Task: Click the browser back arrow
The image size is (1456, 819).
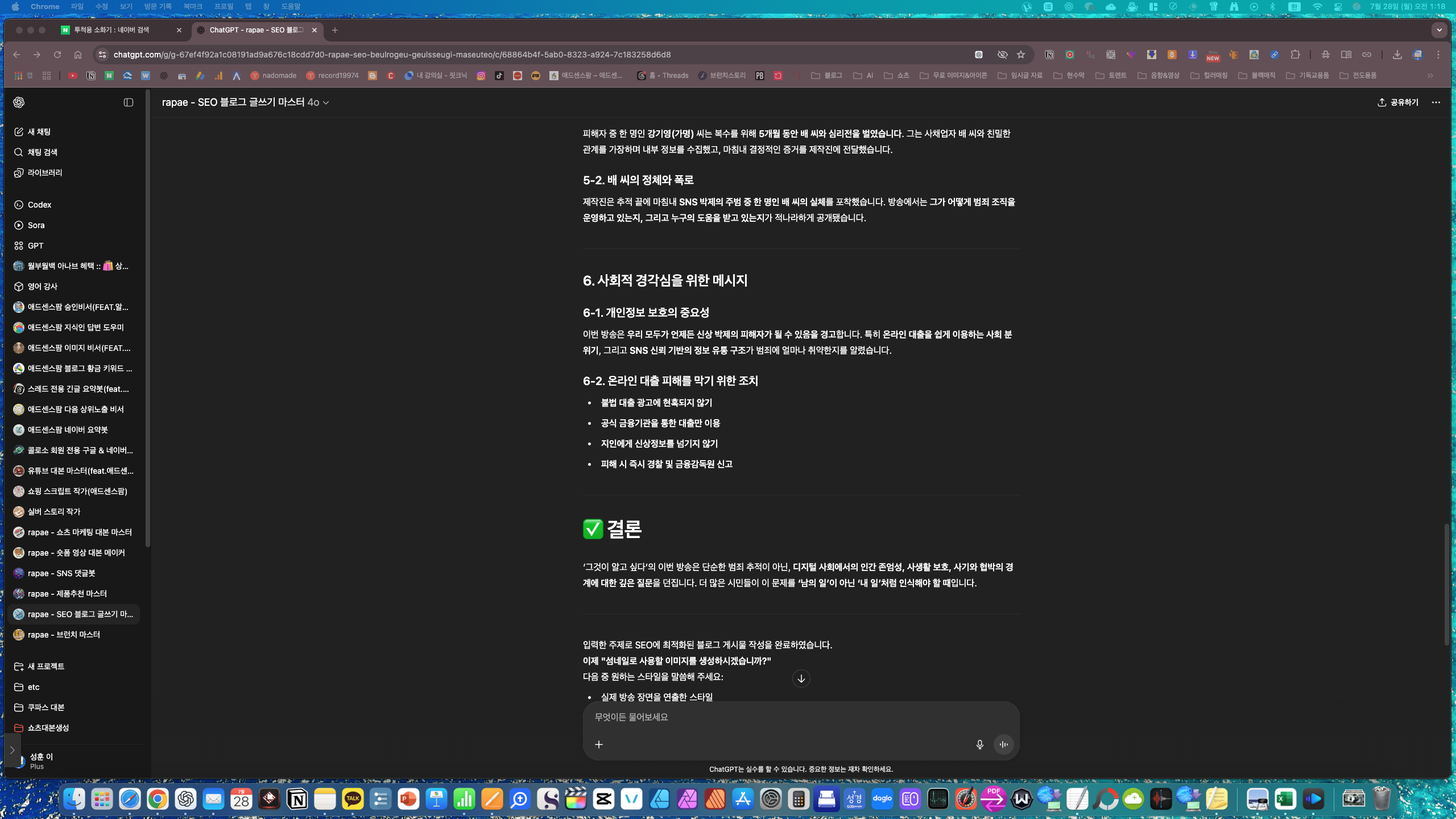Action: point(16,55)
